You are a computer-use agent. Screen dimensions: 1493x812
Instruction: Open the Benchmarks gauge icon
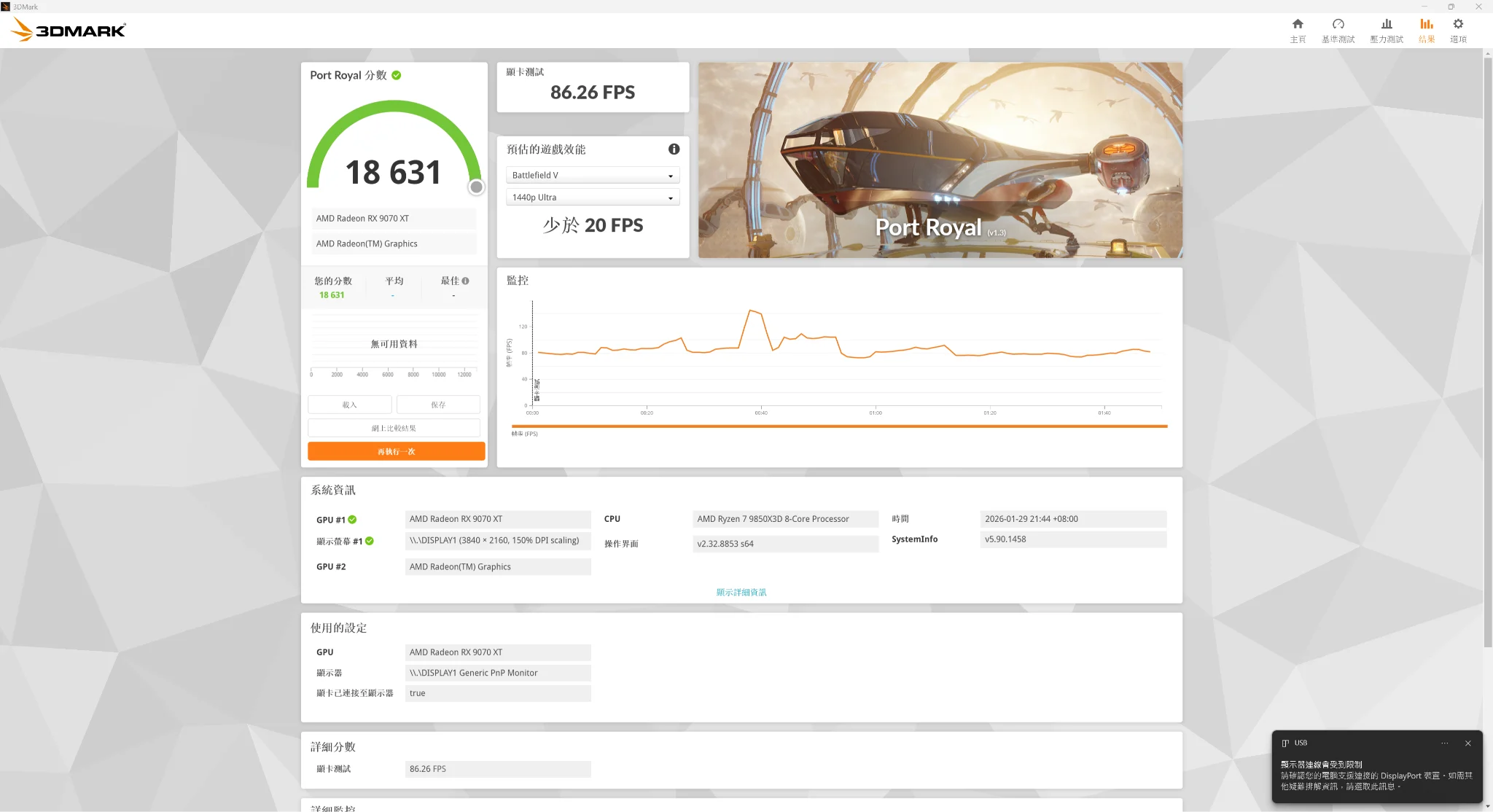(1338, 24)
